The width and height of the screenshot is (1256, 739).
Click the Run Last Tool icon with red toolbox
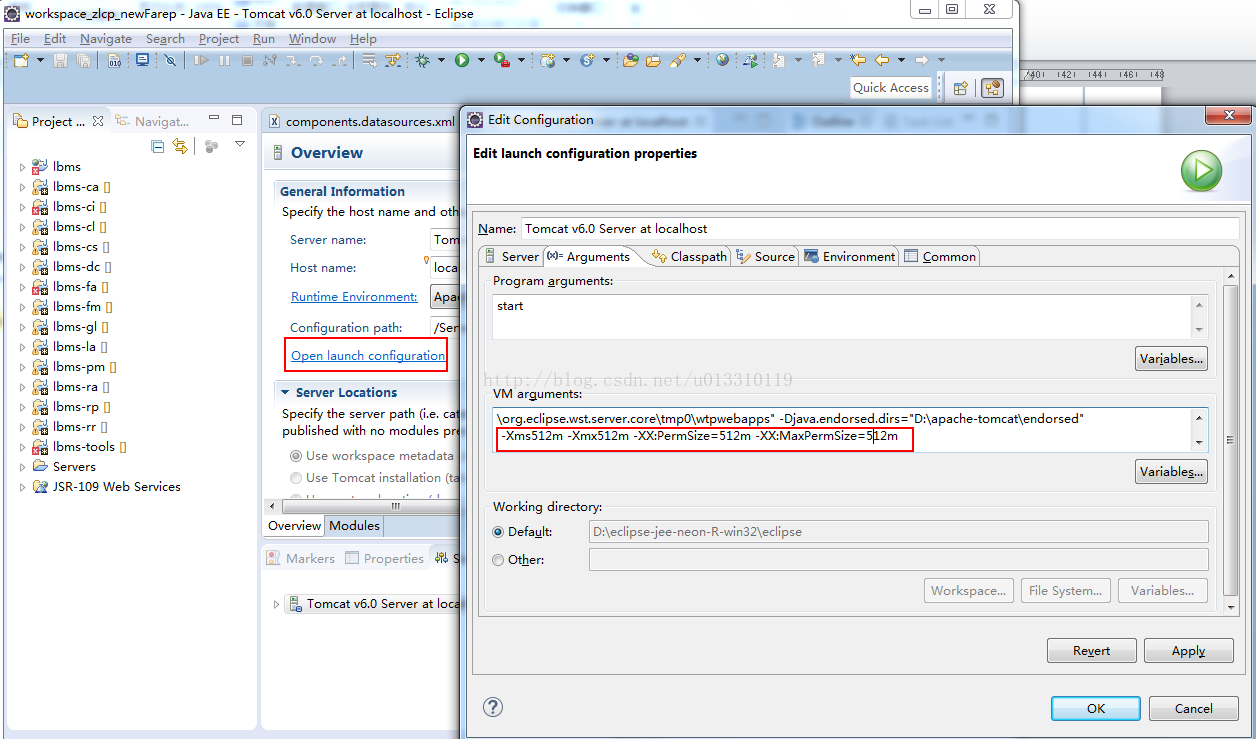tap(501, 60)
